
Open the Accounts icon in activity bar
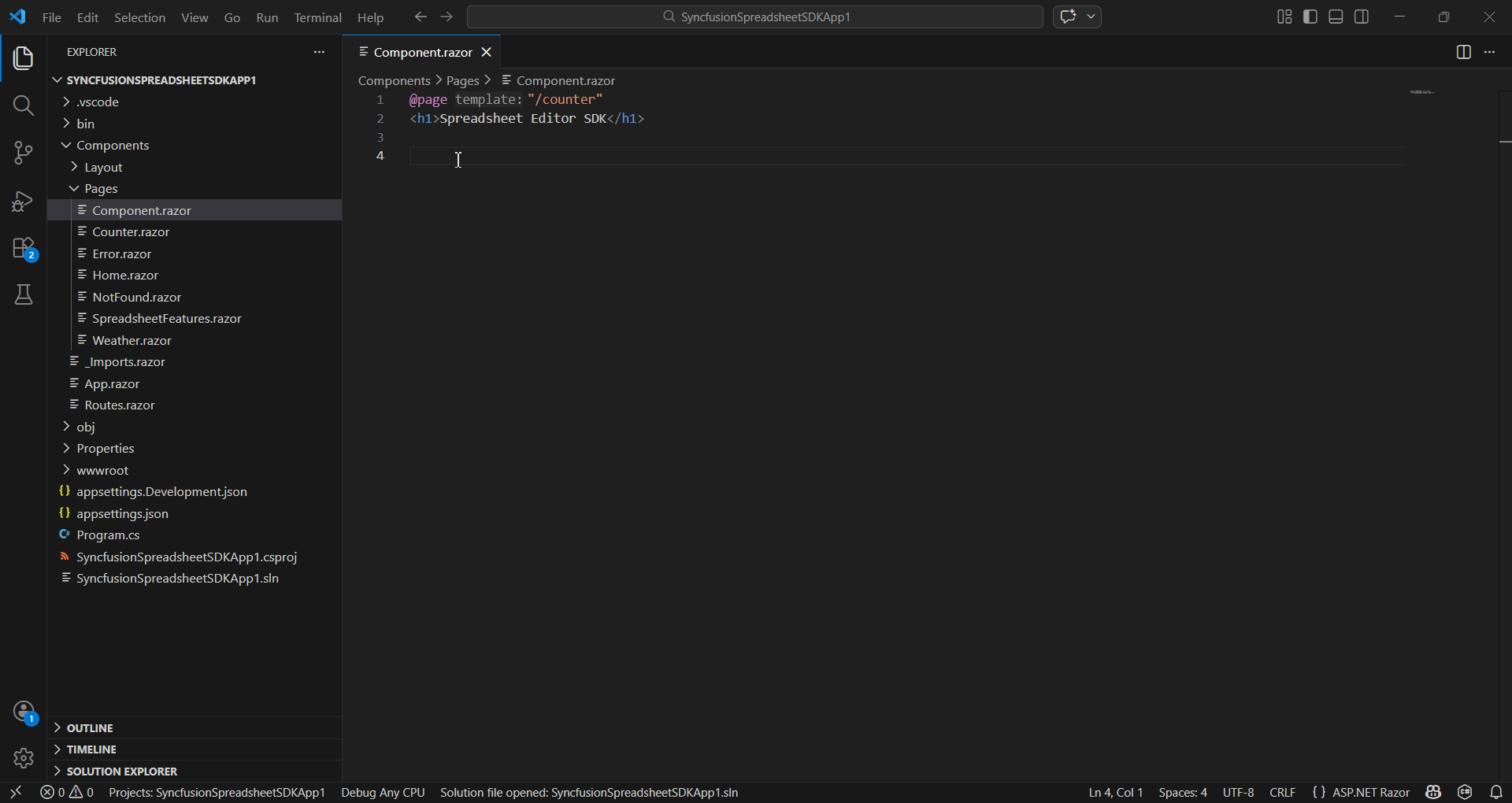pyautogui.click(x=23, y=711)
